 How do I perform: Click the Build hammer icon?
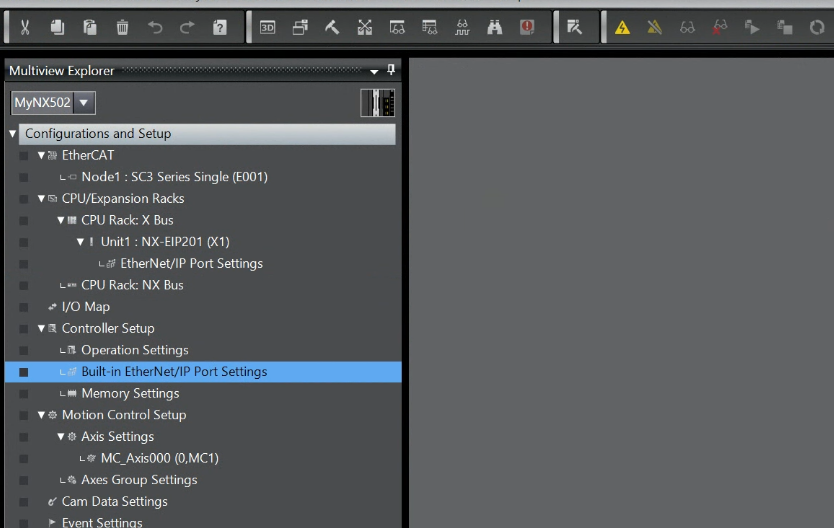click(332, 28)
